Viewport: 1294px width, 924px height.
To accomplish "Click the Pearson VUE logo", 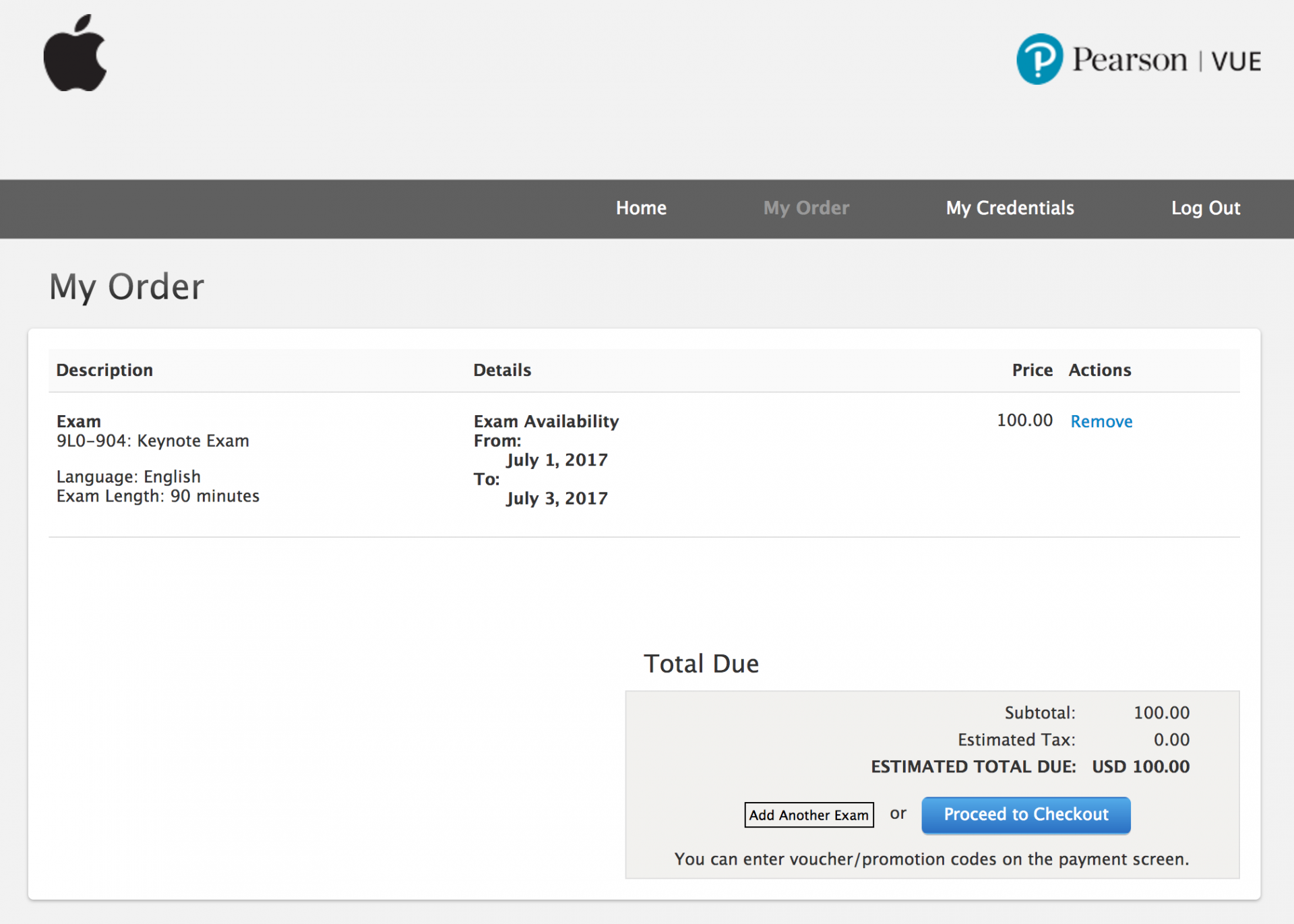I will (1138, 59).
